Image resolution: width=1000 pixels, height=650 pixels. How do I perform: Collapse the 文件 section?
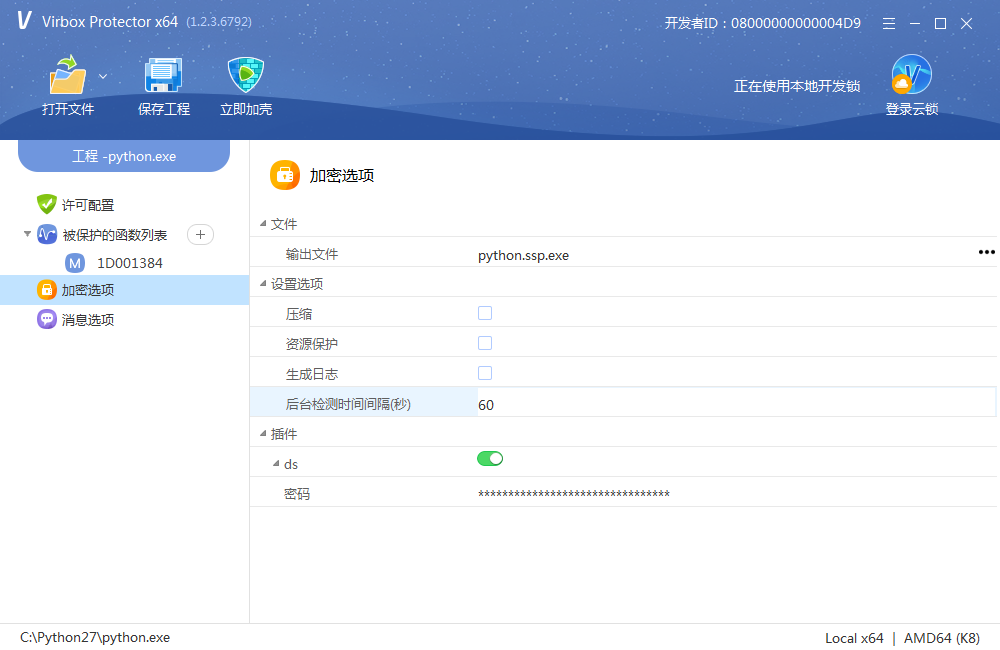pos(263,223)
